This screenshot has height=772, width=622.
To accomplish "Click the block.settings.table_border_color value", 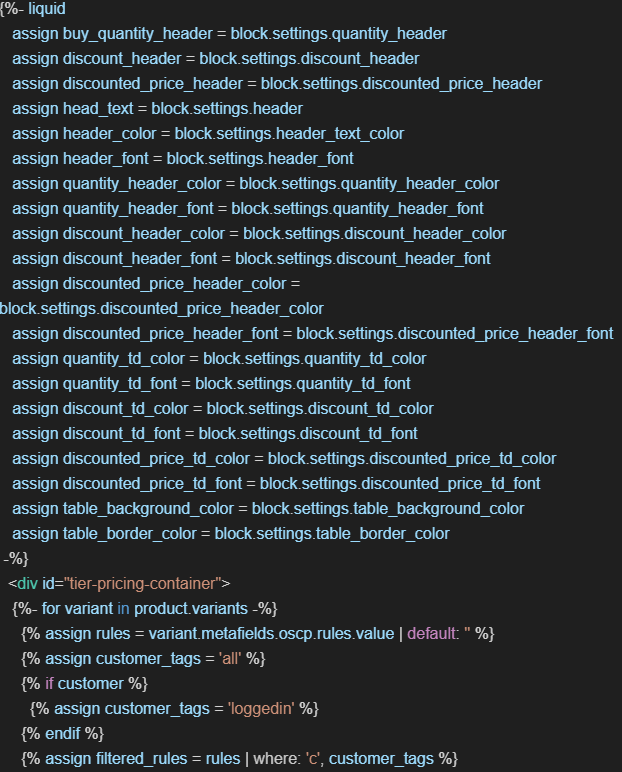I will click(x=332, y=533).
